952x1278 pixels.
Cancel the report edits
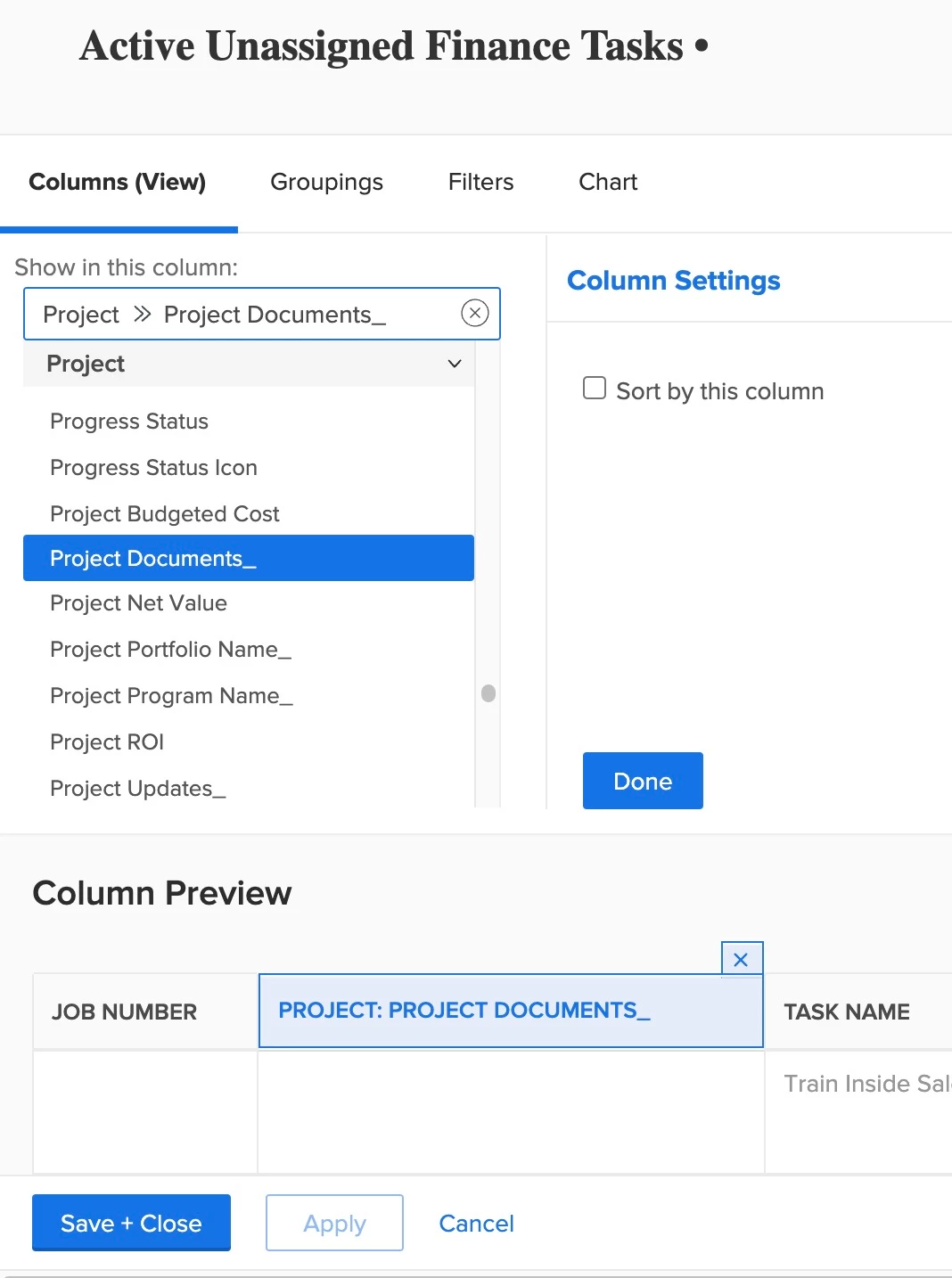pyautogui.click(x=476, y=1223)
